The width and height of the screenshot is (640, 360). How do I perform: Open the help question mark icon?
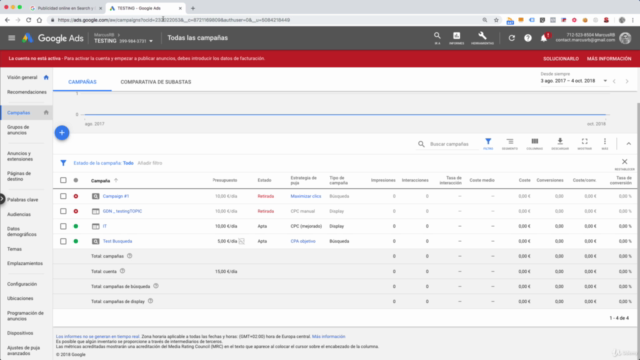(x=528, y=38)
